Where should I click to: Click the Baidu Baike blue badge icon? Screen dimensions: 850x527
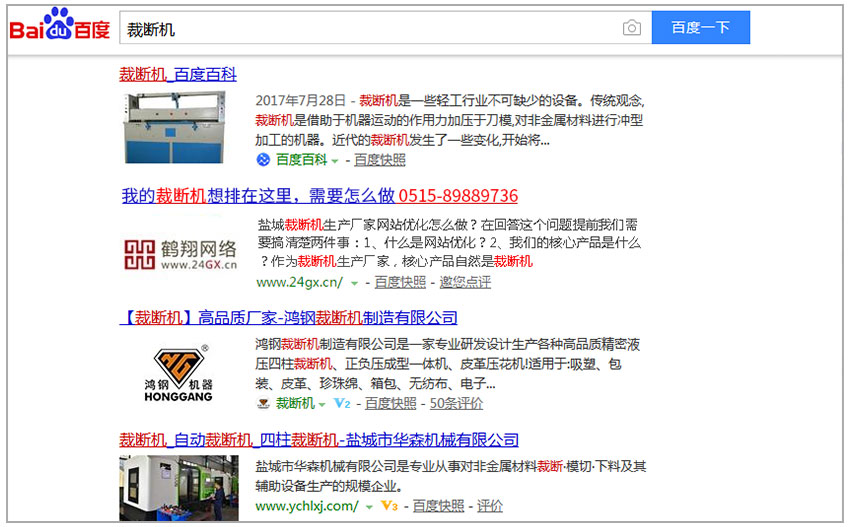tap(263, 160)
